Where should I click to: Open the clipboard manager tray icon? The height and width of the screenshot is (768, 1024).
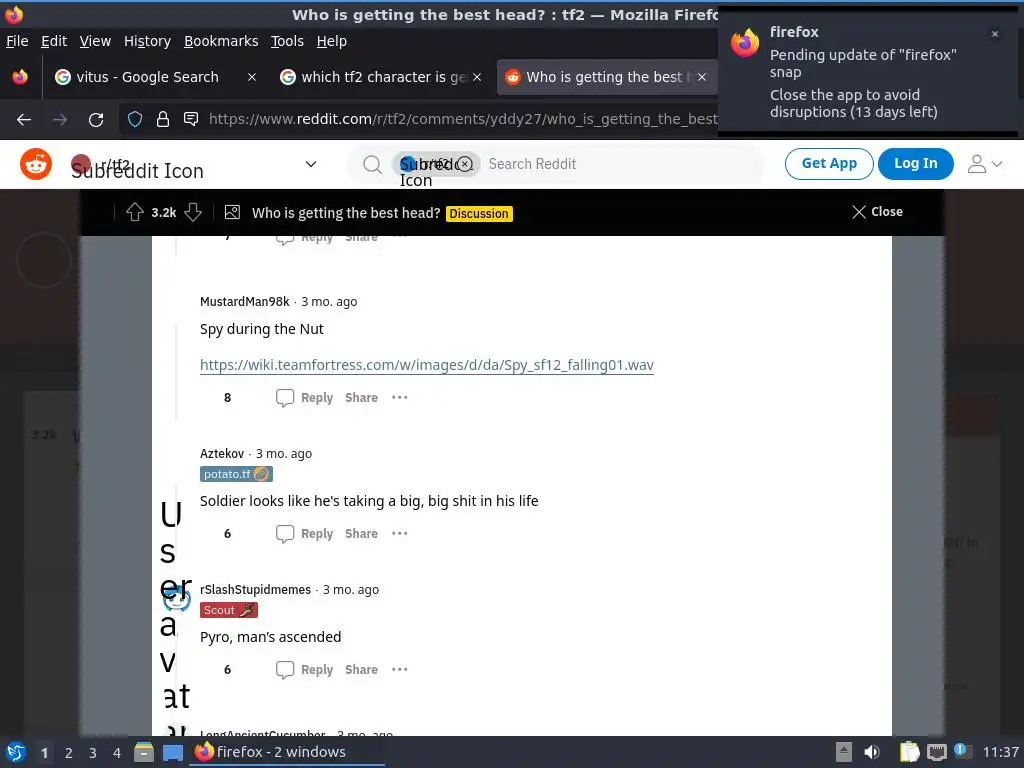(x=909, y=752)
